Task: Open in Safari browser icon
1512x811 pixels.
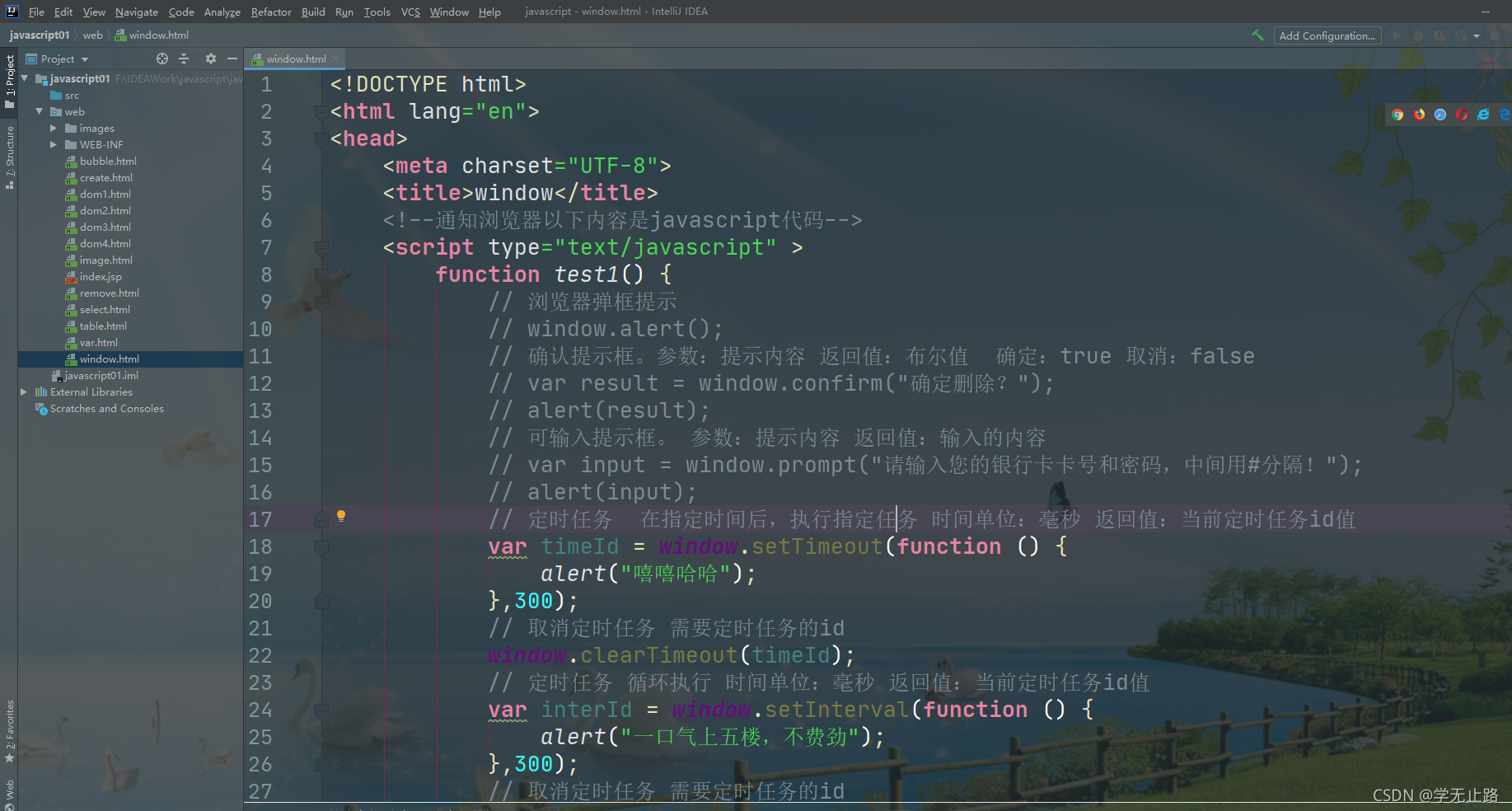Action: click(1440, 115)
